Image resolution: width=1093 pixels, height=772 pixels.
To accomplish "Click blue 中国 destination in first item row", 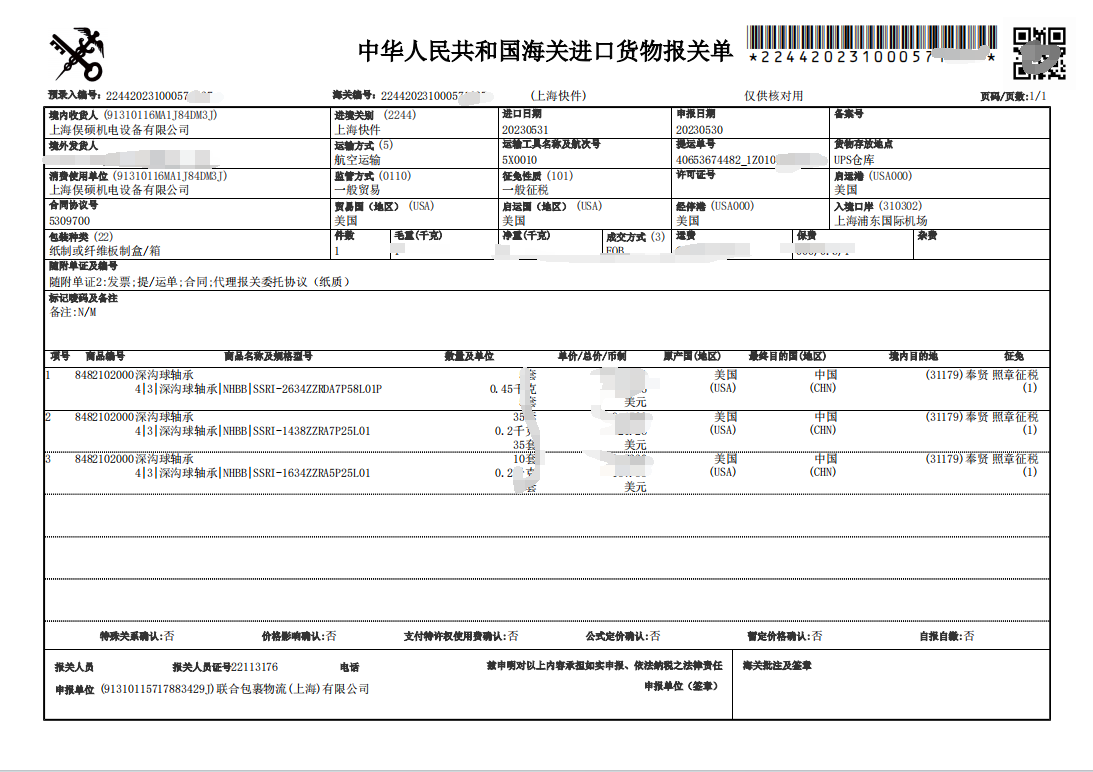I will (825, 375).
